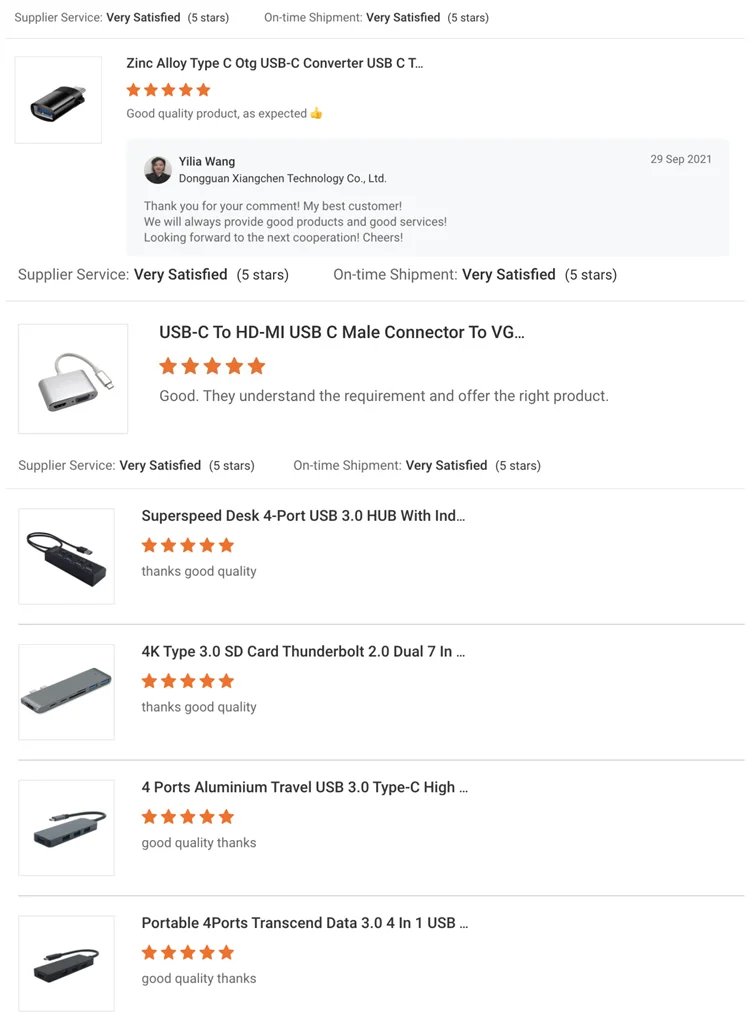The height and width of the screenshot is (1019, 750).
Task: Open the 4K Type 3.0 SD Card Thunderbolt title
Action: point(303,652)
